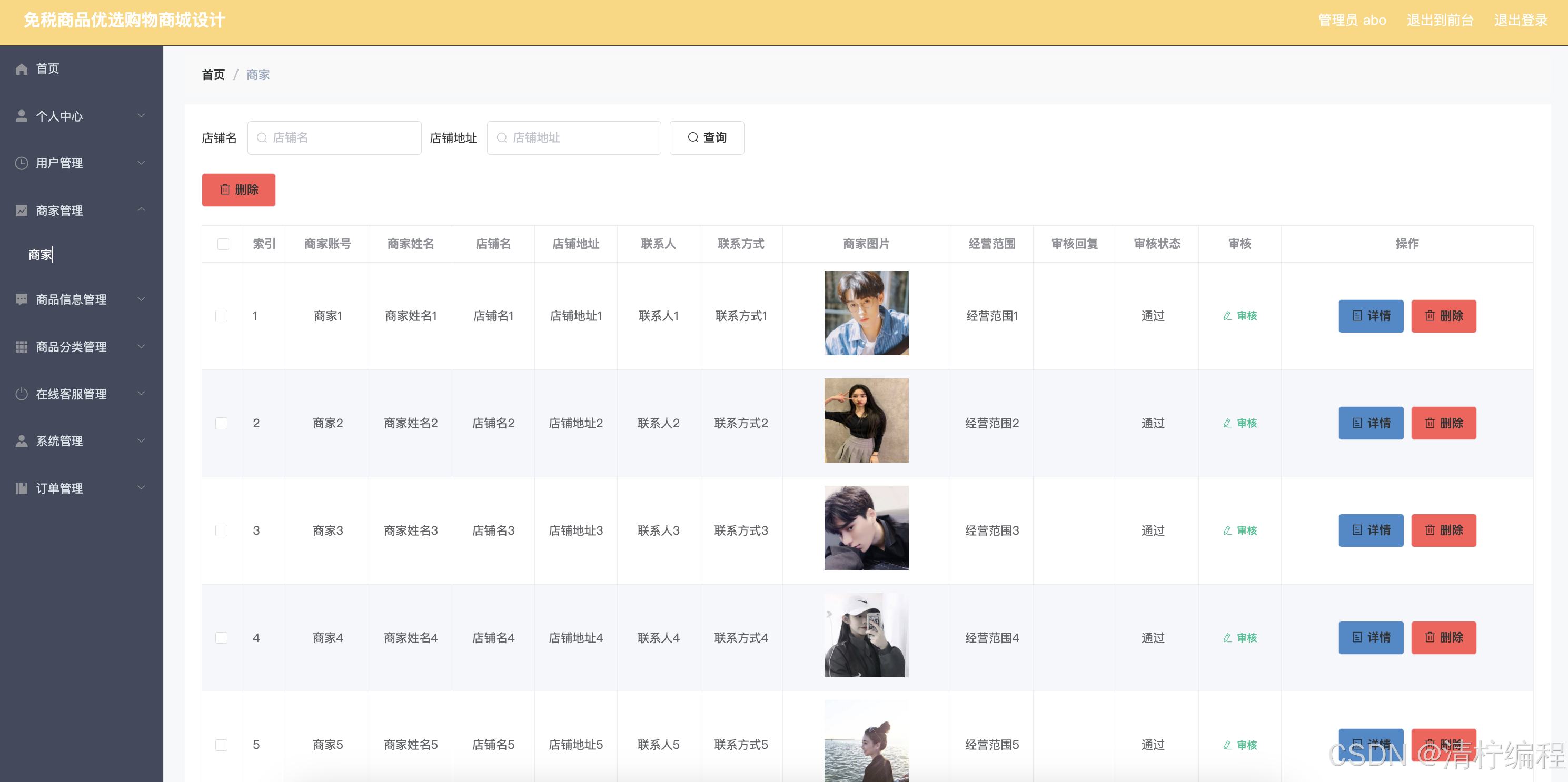Click the 用户管理 clock icon
The height and width of the screenshot is (782, 1568).
tap(22, 163)
